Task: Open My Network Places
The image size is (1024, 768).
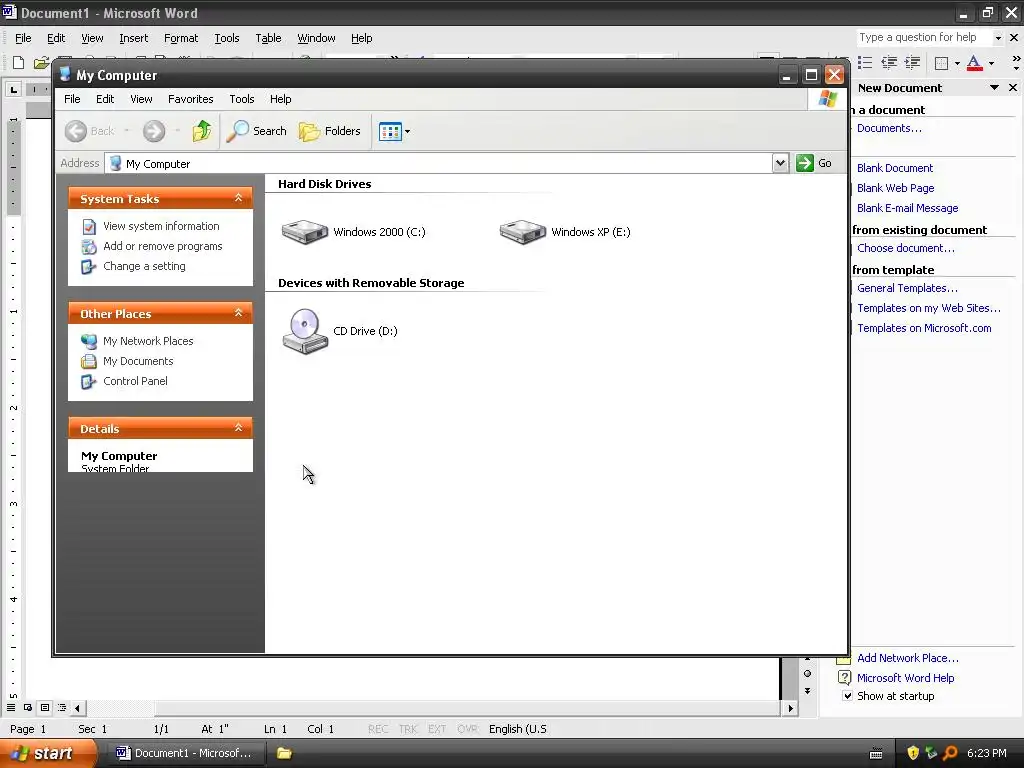Action: click(x=148, y=341)
